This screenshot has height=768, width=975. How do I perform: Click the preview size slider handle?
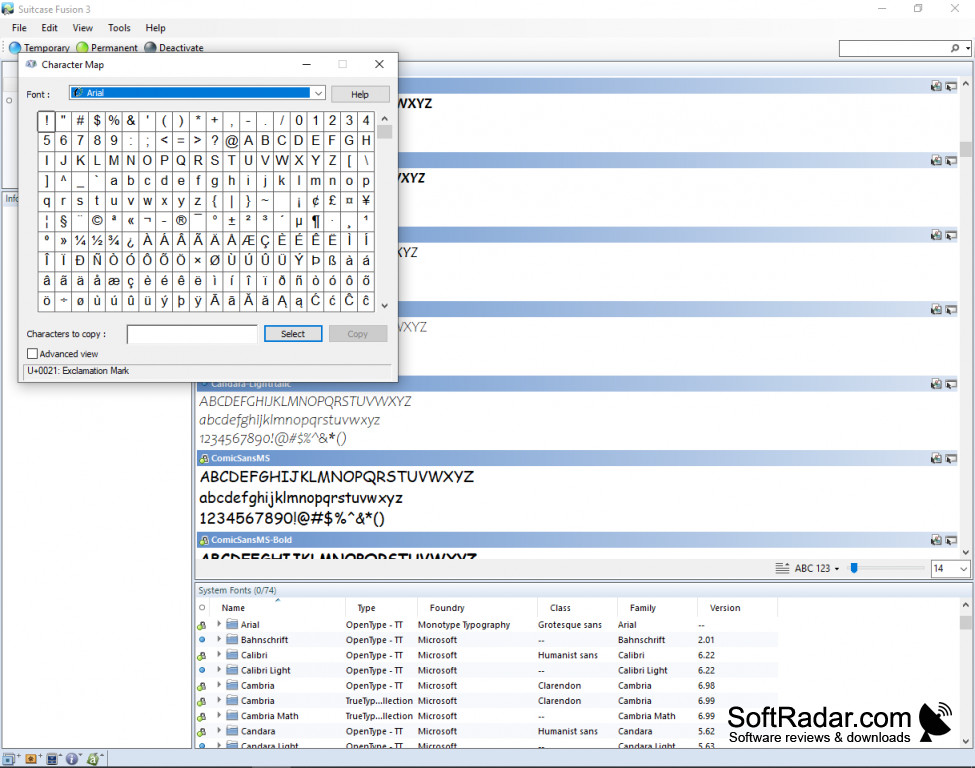(x=854, y=568)
